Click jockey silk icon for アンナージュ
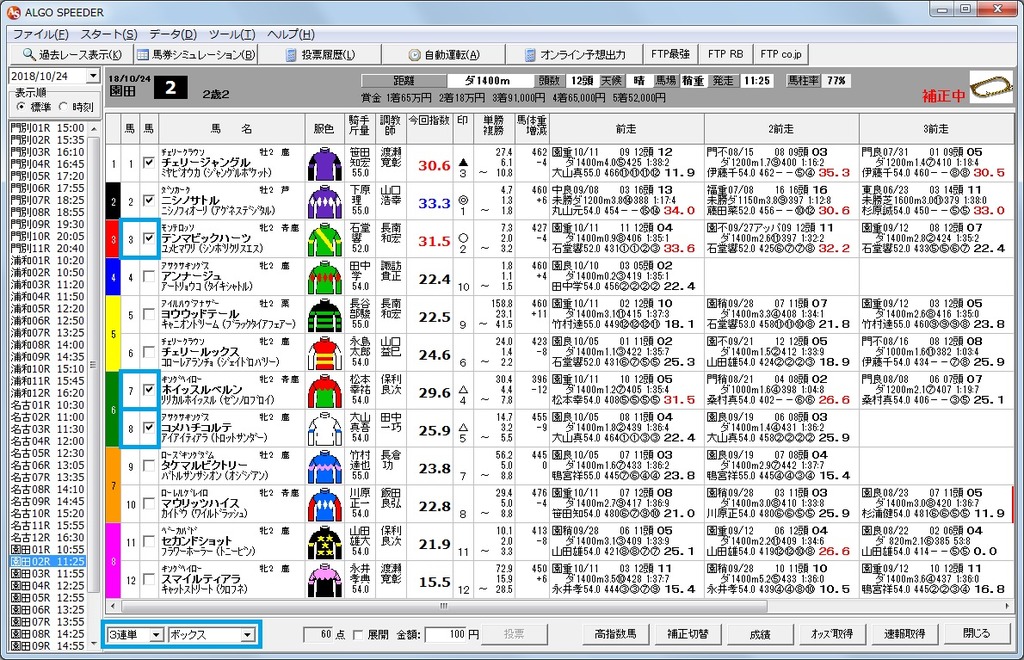This screenshot has height=660, width=1024. tap(325, 277)
